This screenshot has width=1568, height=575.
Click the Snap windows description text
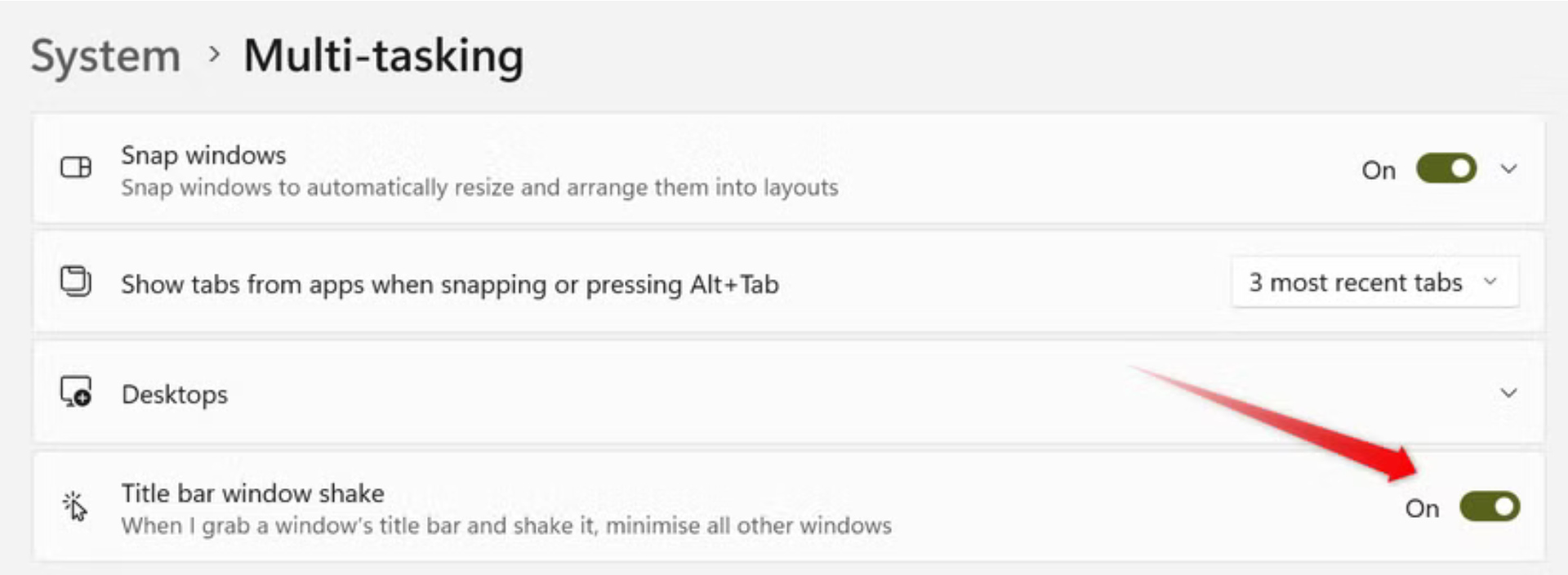tap(479, 188)
